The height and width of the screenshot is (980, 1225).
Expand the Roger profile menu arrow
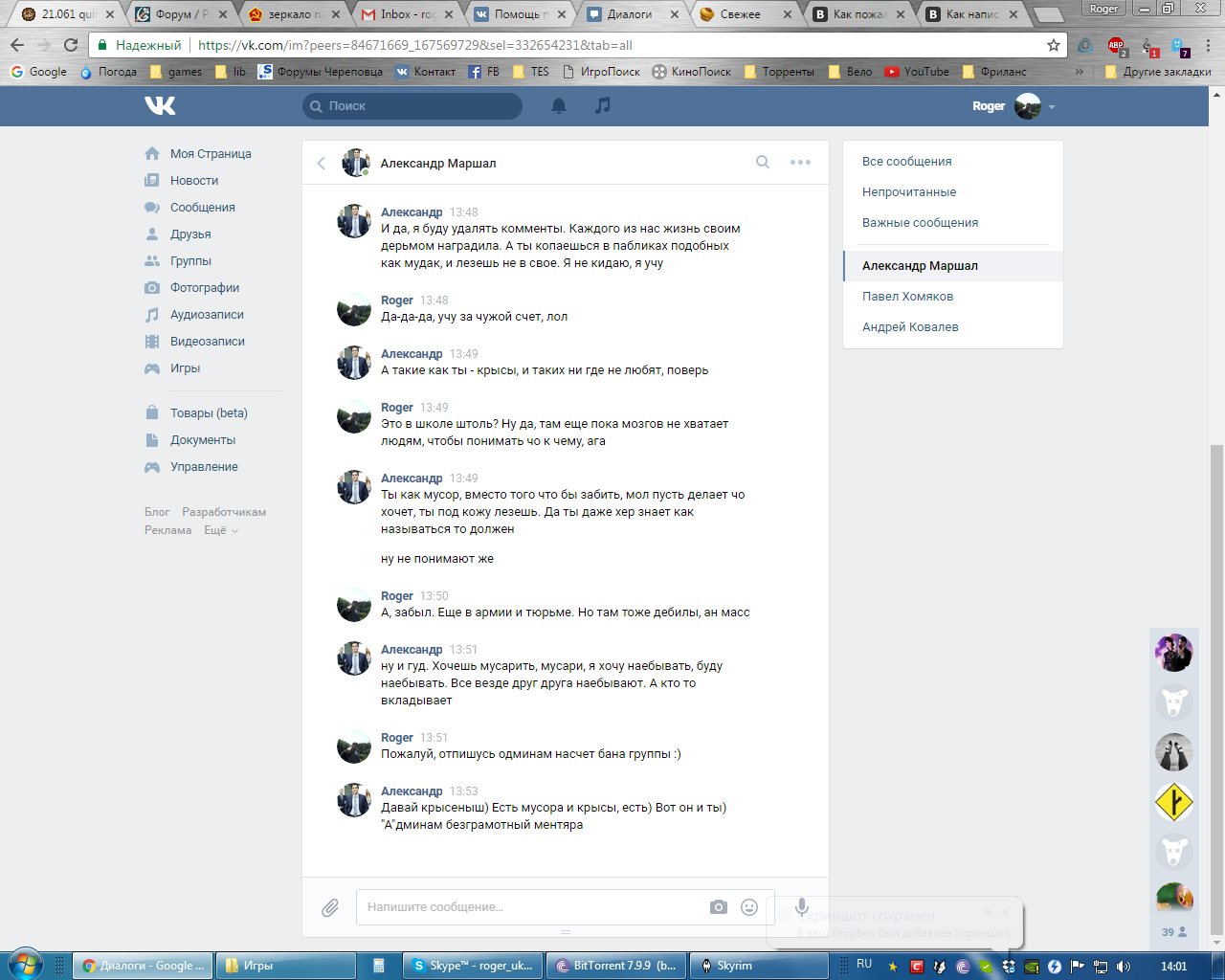[1052, 107]
